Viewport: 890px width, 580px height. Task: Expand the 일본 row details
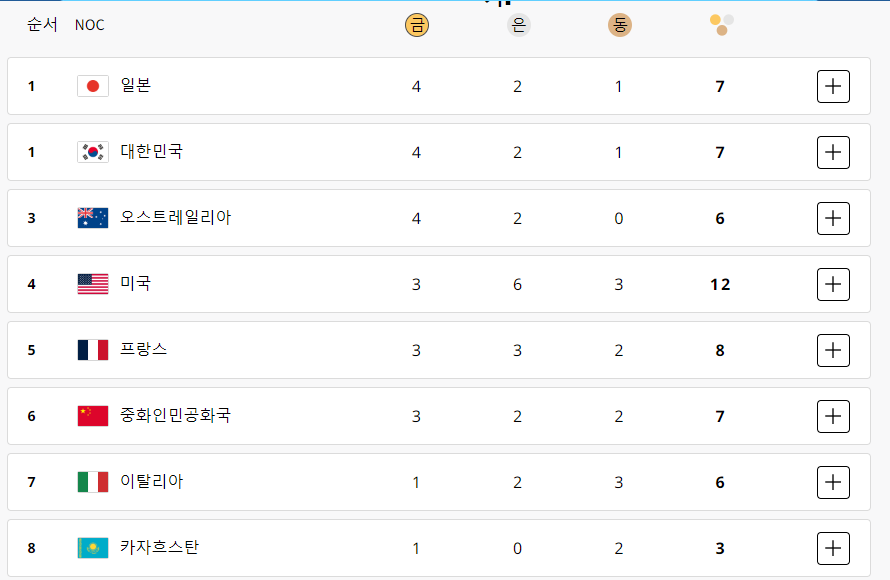(833, 86)
